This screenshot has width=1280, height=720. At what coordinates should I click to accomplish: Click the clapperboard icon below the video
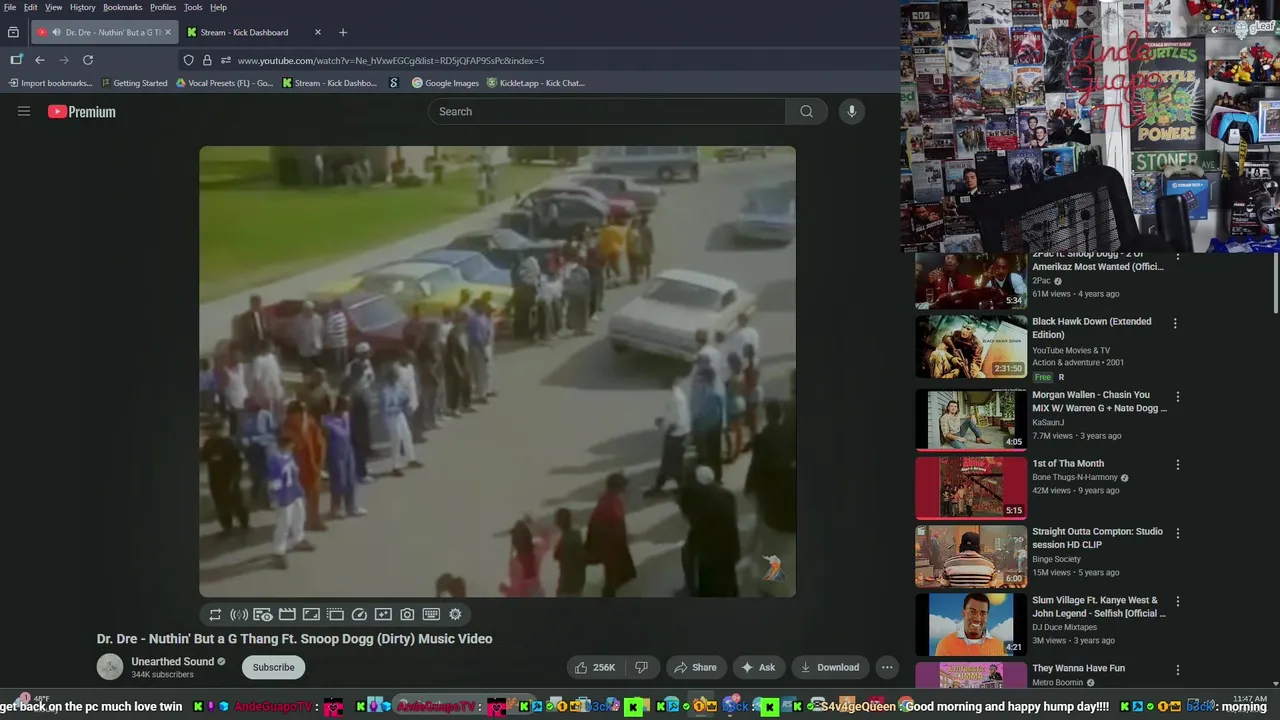[287, 614]
